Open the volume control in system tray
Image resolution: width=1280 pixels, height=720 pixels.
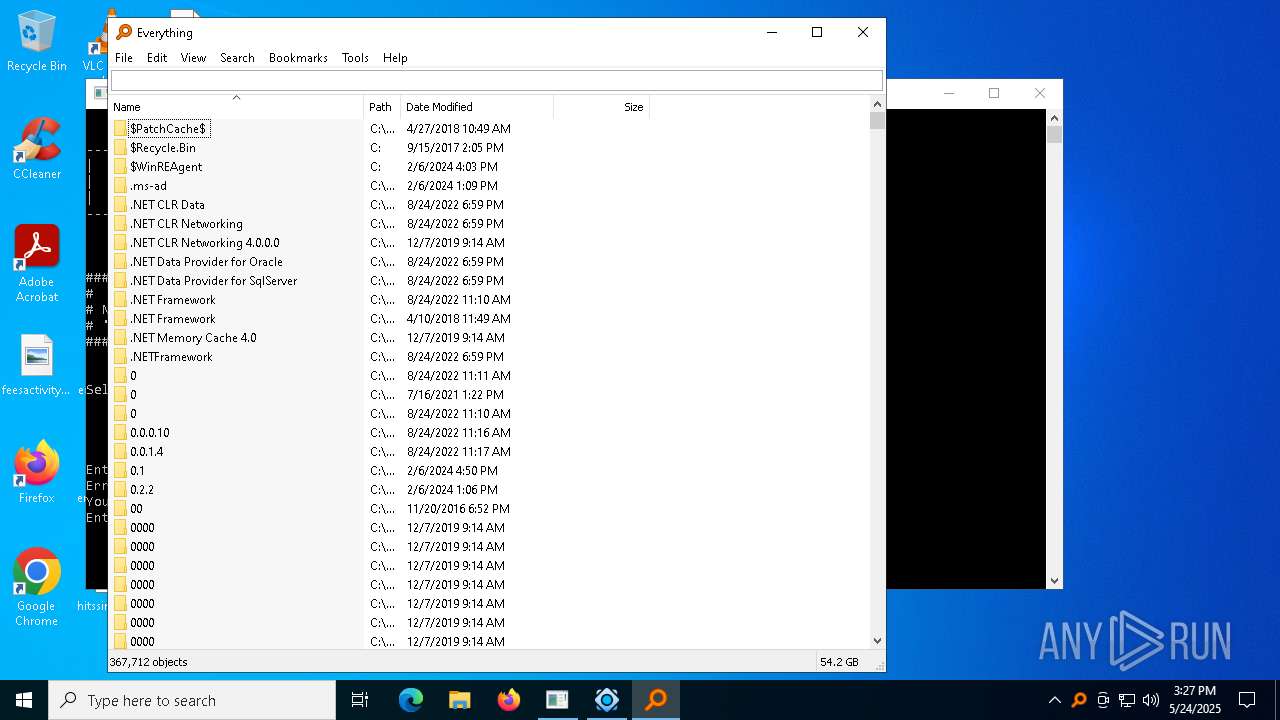(1150, 700)
